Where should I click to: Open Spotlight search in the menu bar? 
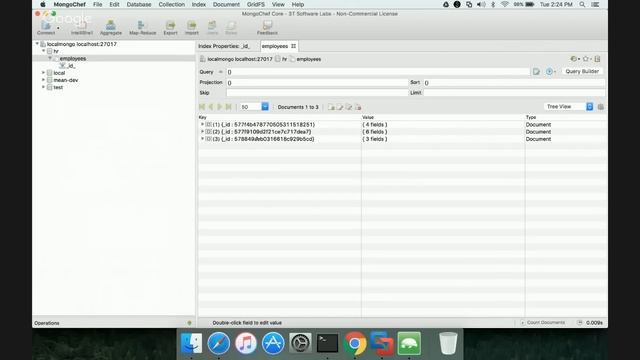pos(582,4)
